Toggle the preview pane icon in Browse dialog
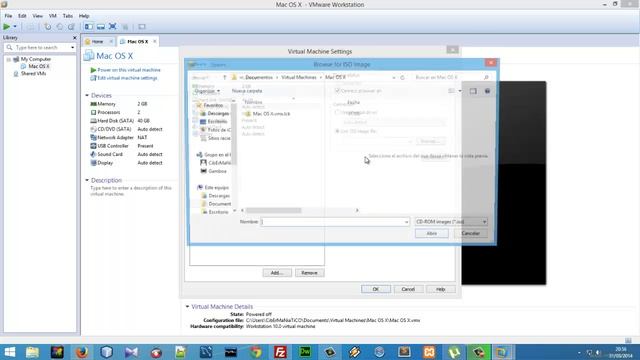Screen dimensions: 640x360 [x=473, y=91]
